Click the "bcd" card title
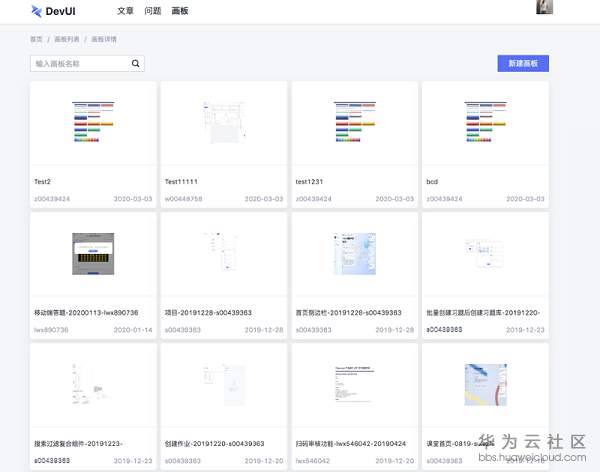 (432, 181)
